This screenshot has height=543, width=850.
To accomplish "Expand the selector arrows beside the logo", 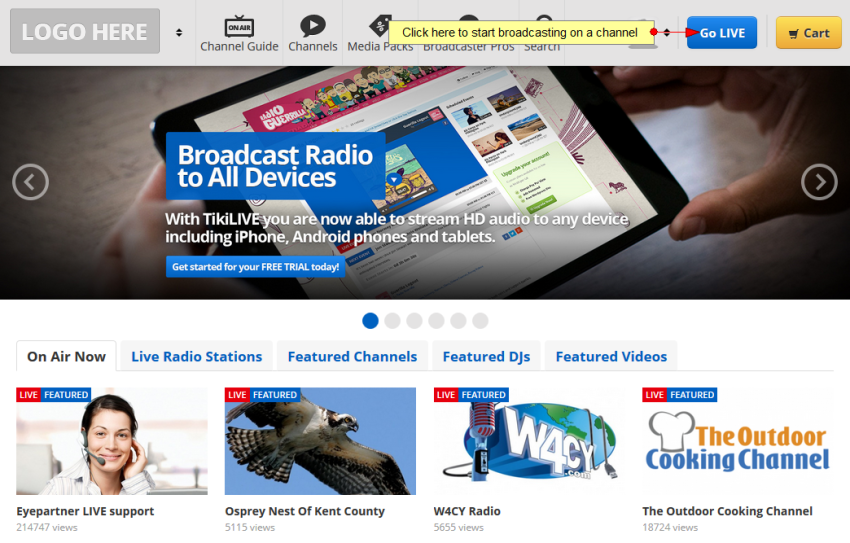I will [x=179, y=33].
